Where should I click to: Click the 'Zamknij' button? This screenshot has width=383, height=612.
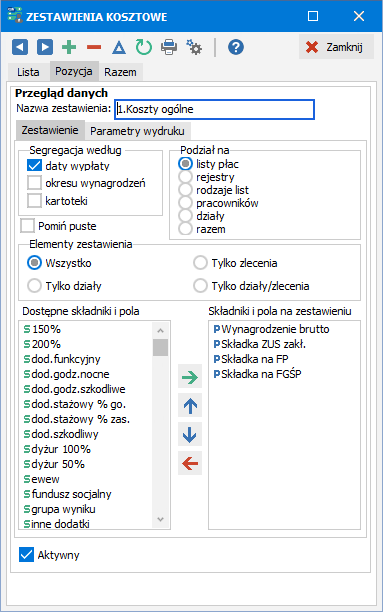[x=337, y=47]
